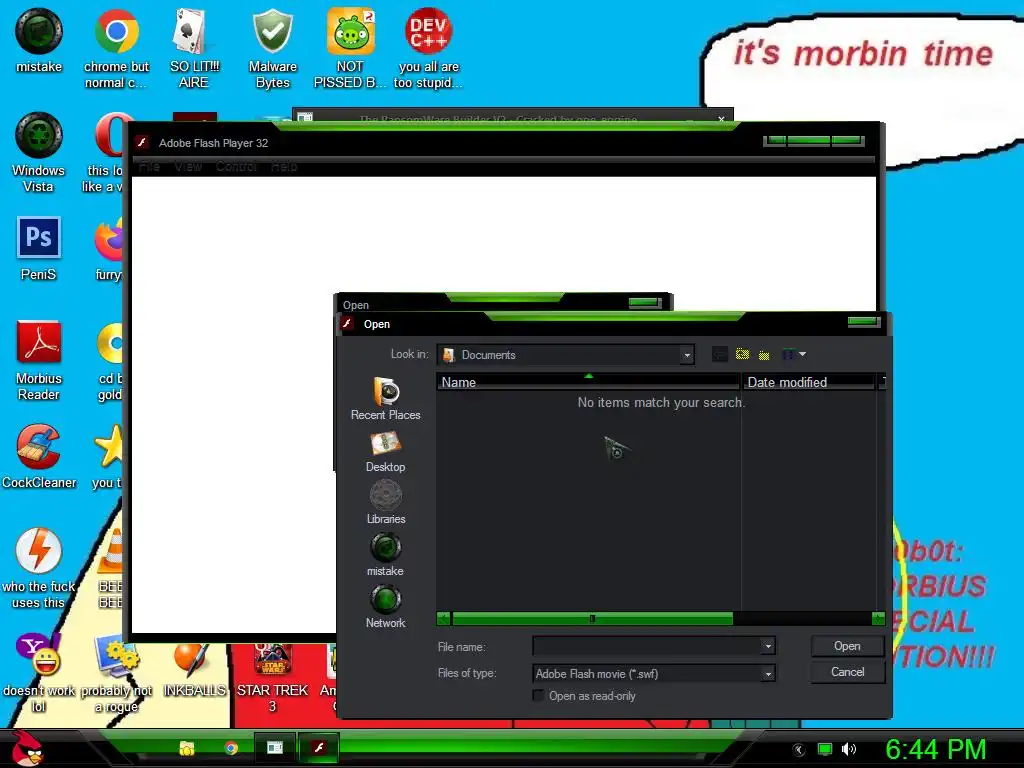
Task: Select Libraries in the Open dialog sidebar
Action: point(385,503)
